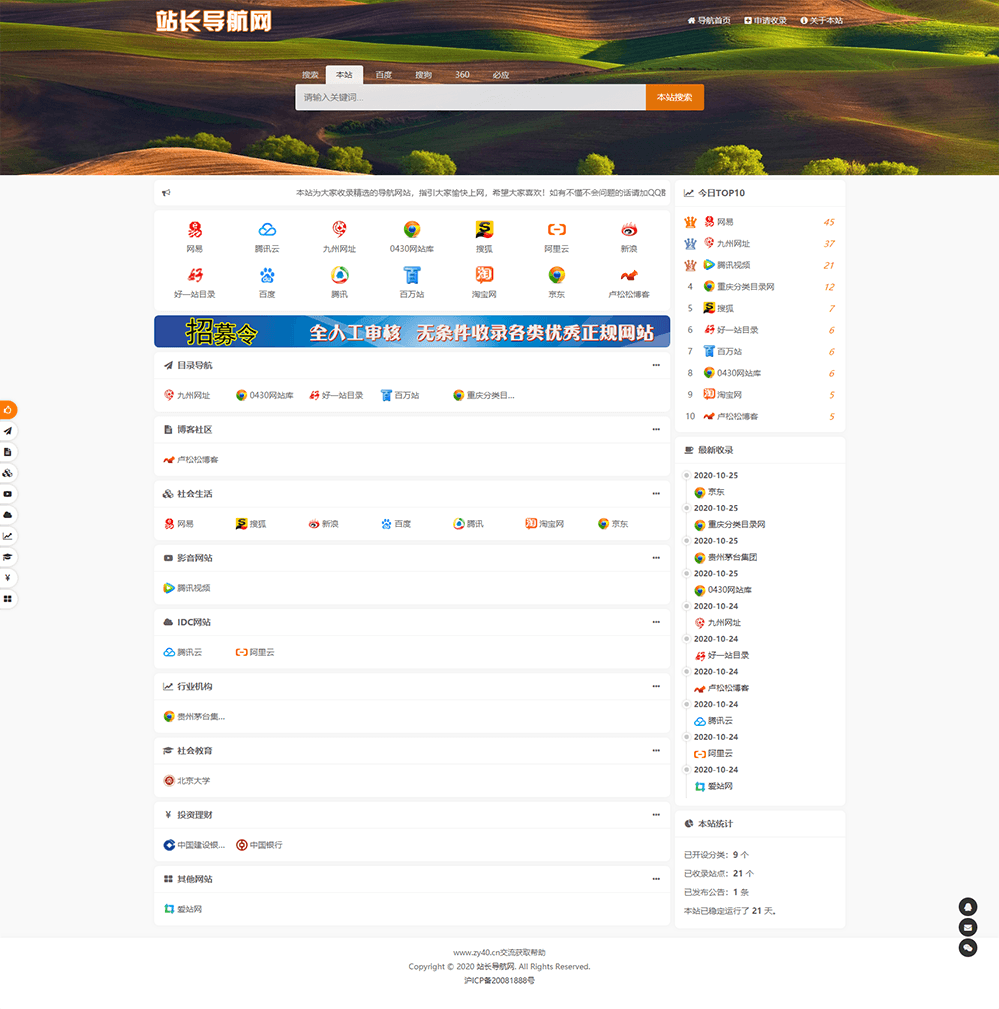Switch to the 百度 search tab
Screen dimensions: 999x1009
pos(383,74)
